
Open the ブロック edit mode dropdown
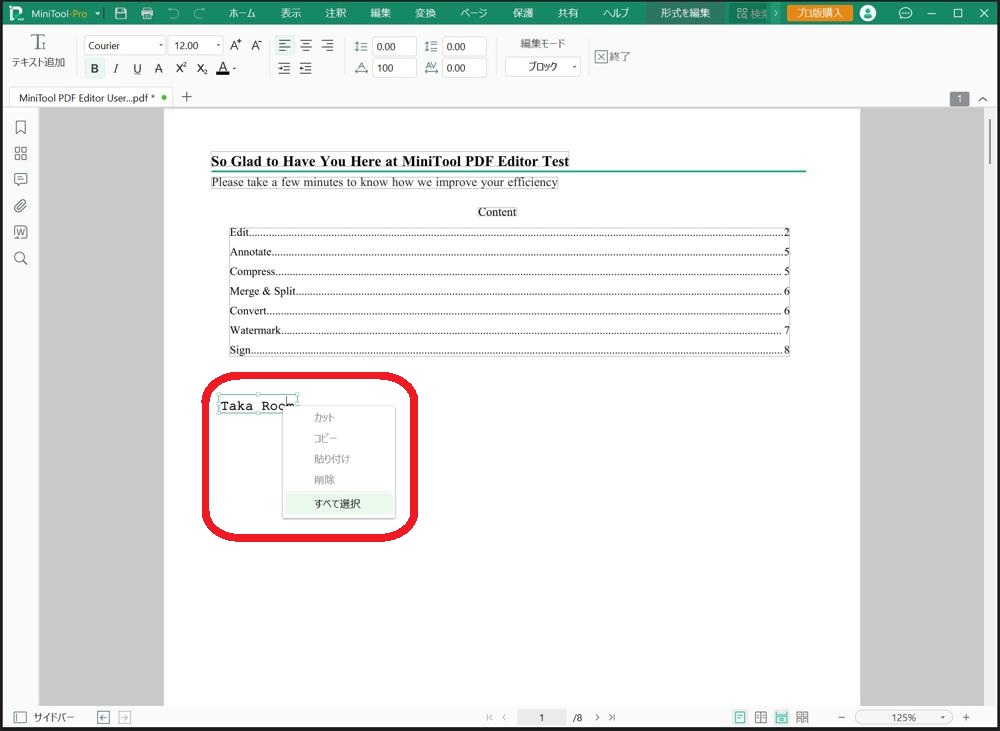click(x=543, y=66)
